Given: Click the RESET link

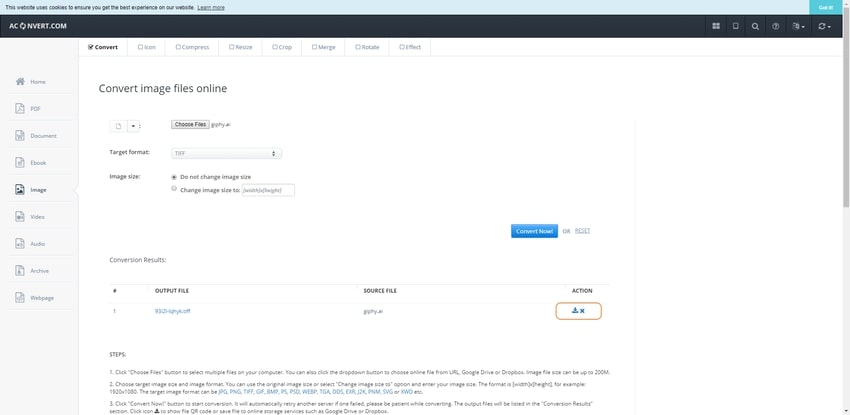Looking at the screenshot, I should [582, 231].
